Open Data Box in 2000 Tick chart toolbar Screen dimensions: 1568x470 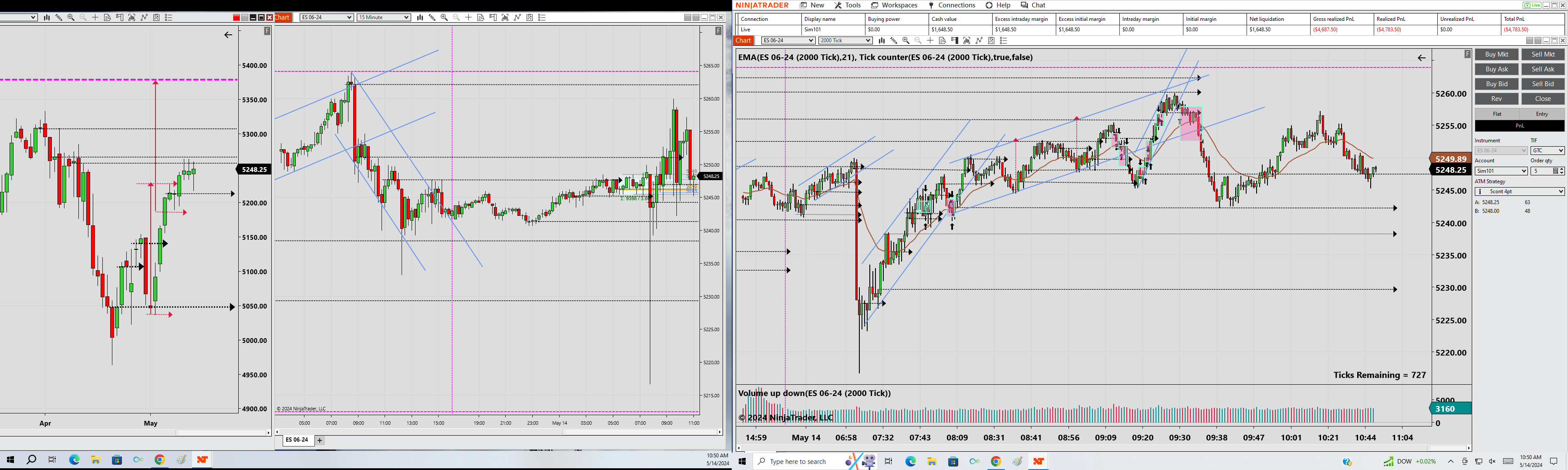coord(942,41)
